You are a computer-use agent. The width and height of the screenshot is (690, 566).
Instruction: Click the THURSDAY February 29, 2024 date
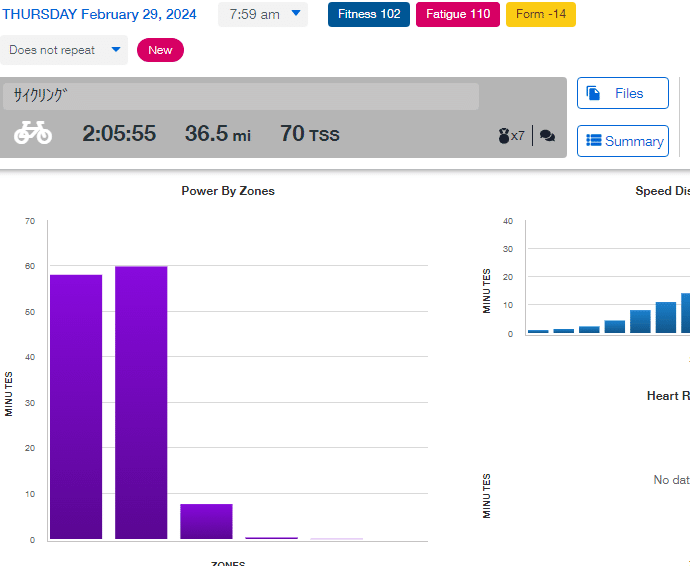click(x=99, y=14)
